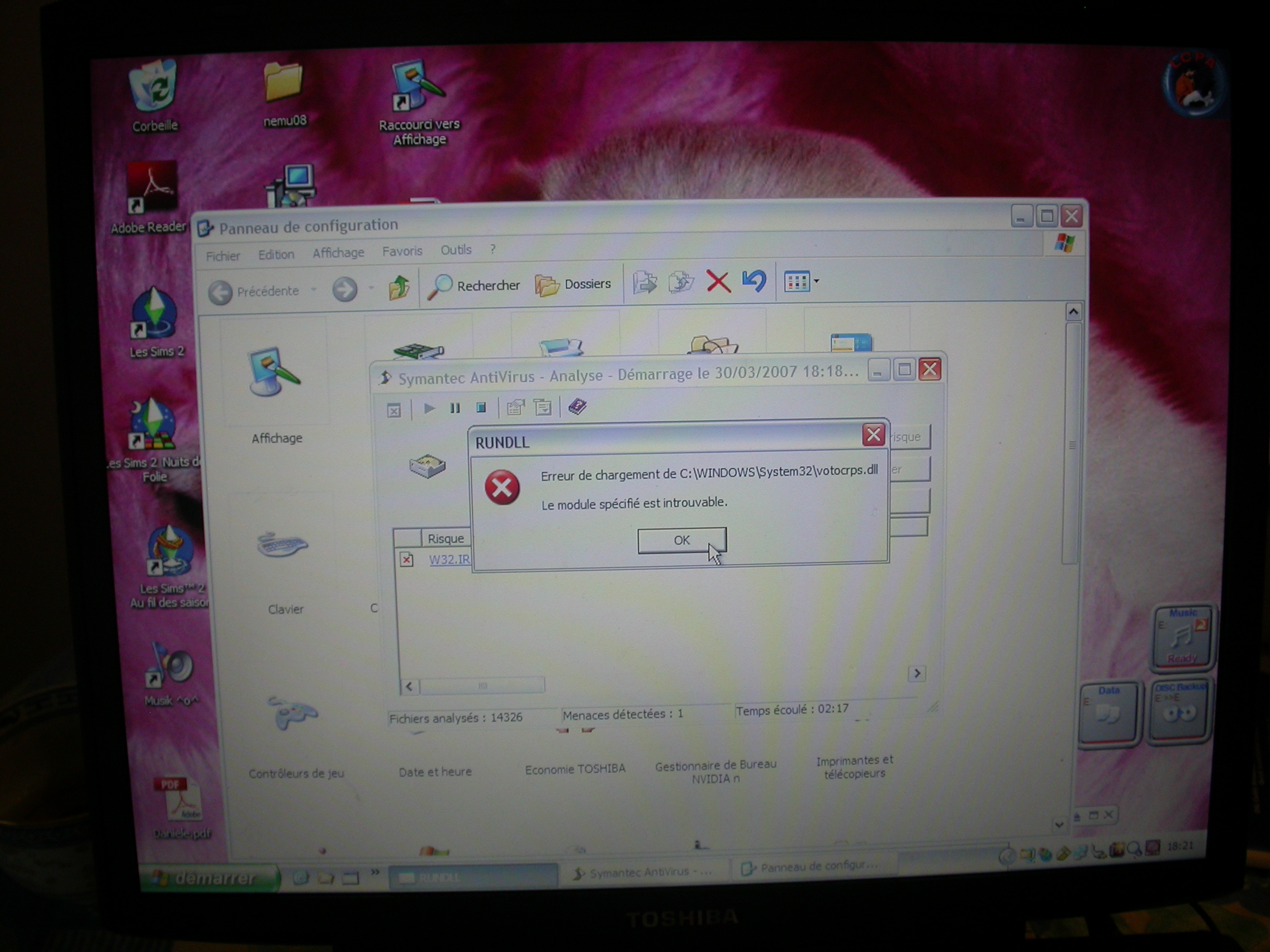Click the Symantec properties toolbar icon

515,407
